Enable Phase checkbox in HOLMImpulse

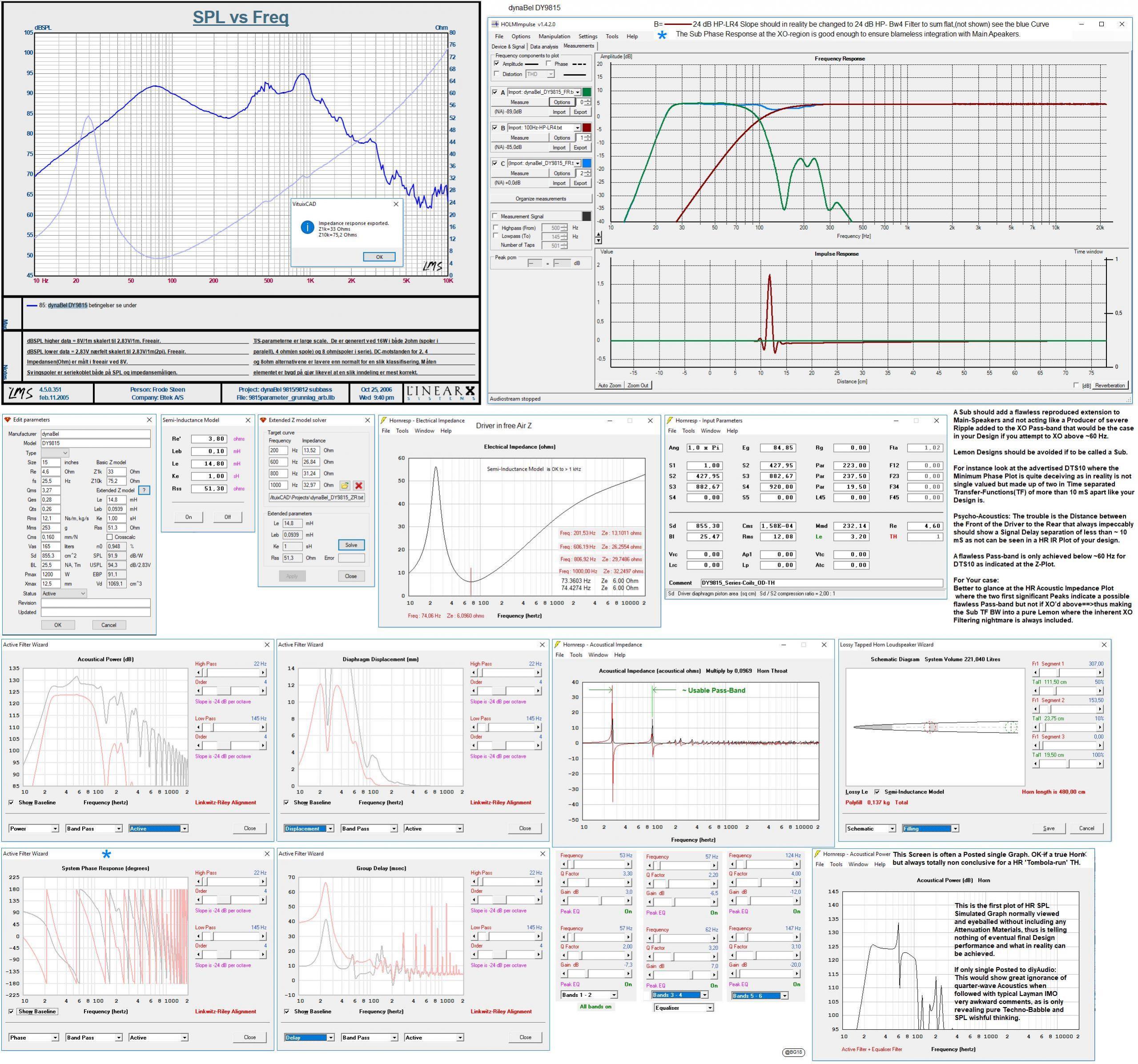pyautogui.click(x=549, y=64)
